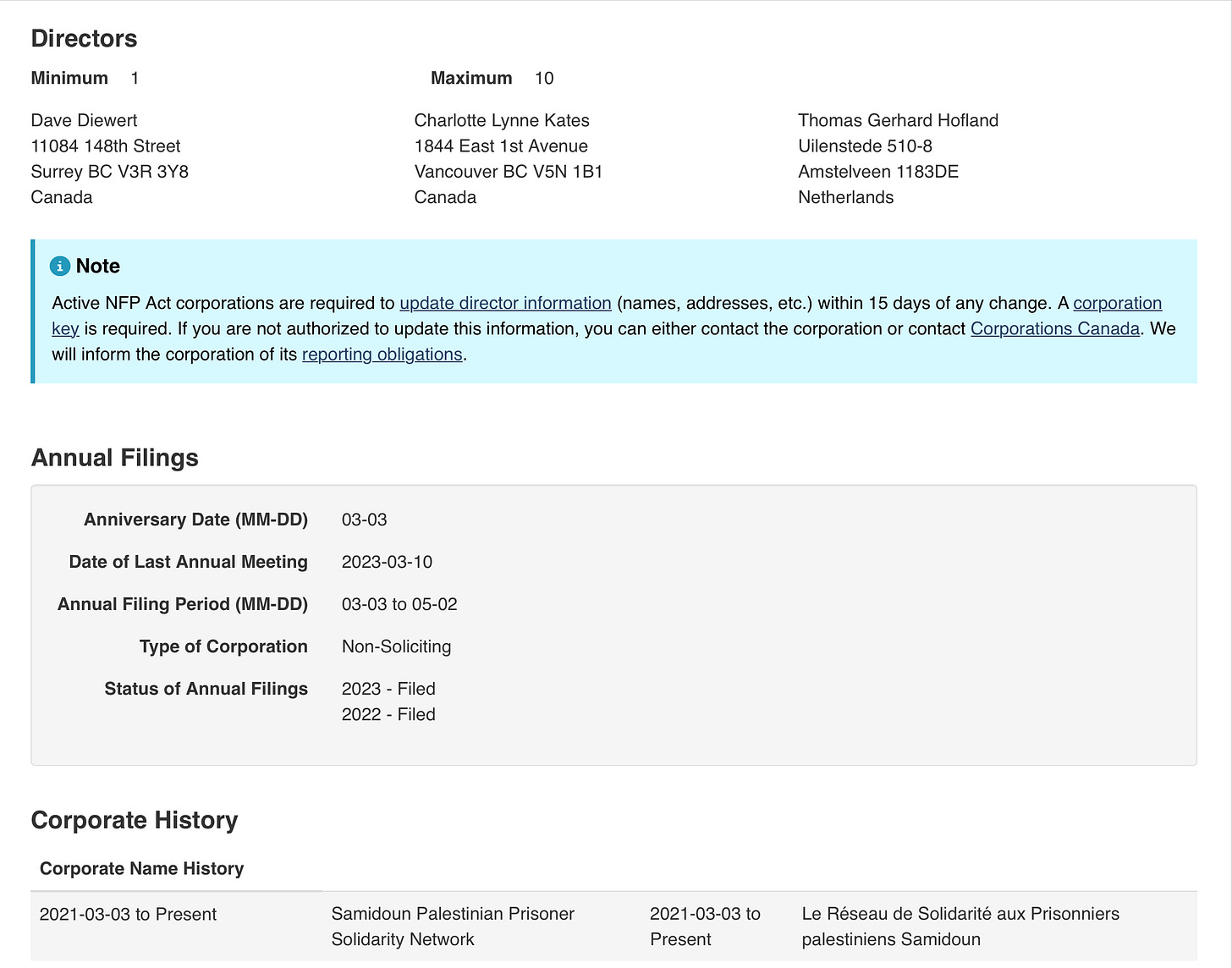Viewport: 1232px width, 968px height.
Task: Click director name Dave Diewert
Action: tap(84, 120)
